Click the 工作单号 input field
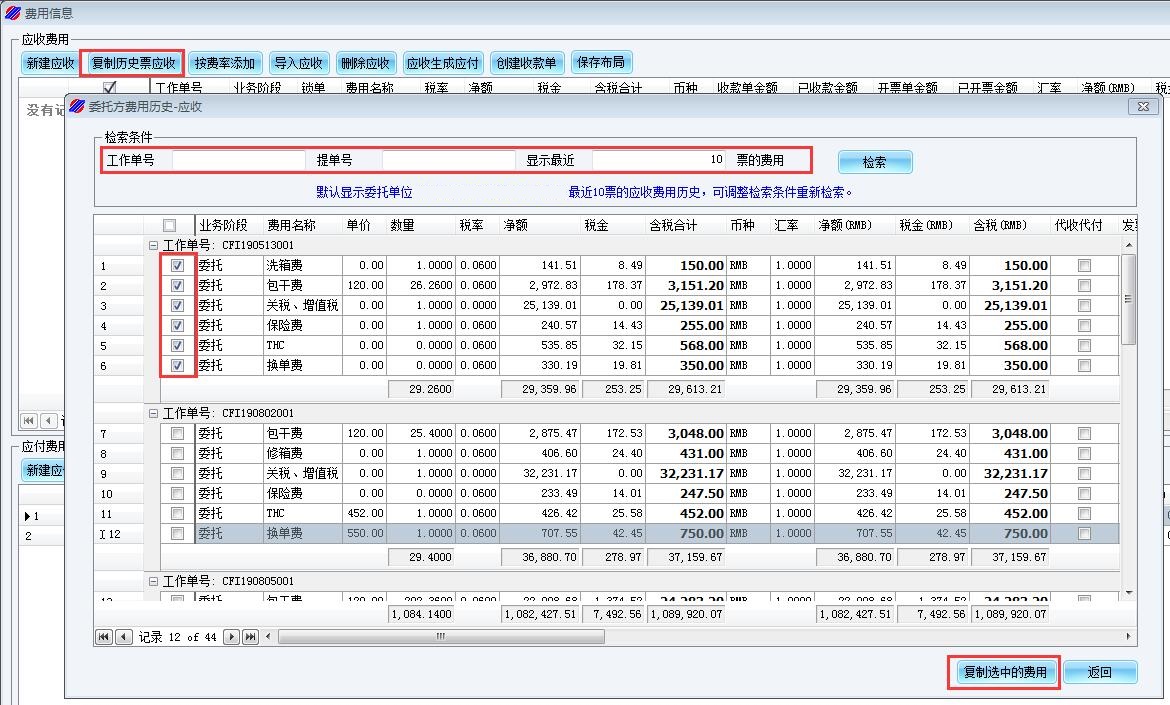 pyautogui.click(x=239, y=160)
